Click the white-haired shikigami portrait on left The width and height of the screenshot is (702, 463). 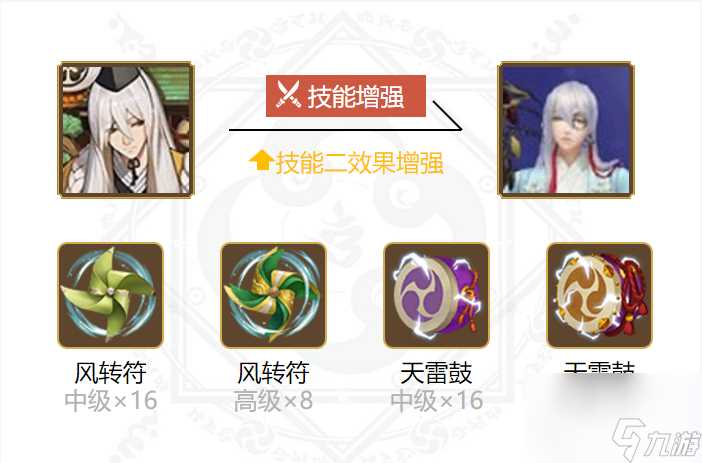(x=126, y=130)
